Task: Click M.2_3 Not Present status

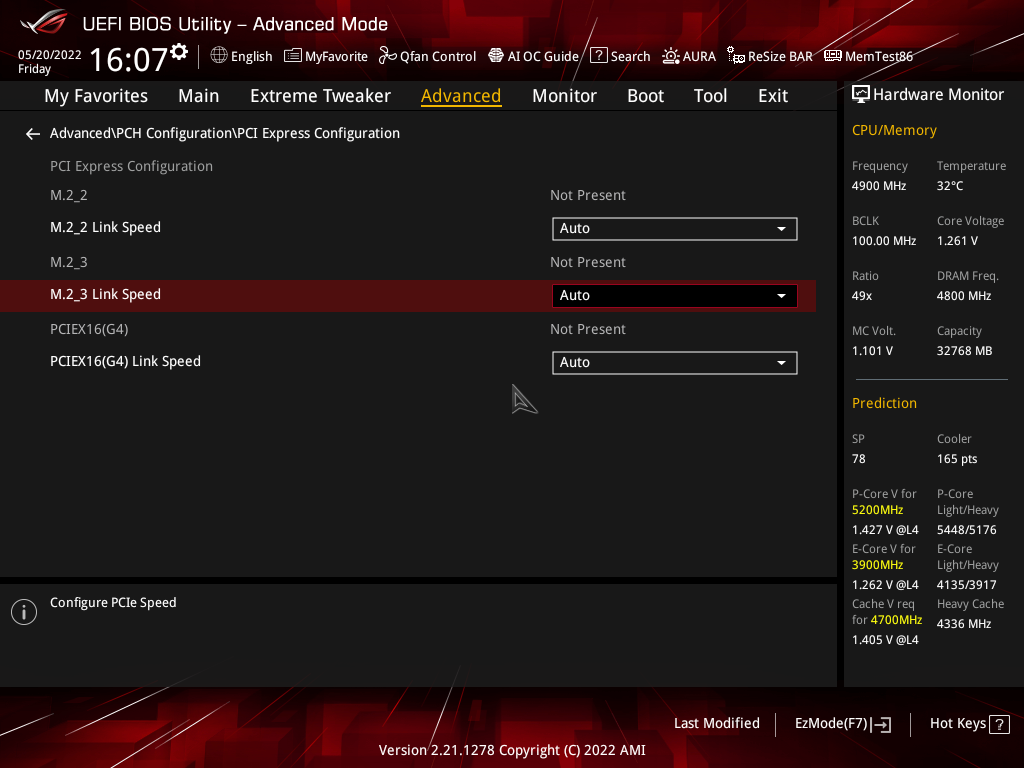Action: click(588, 263)
